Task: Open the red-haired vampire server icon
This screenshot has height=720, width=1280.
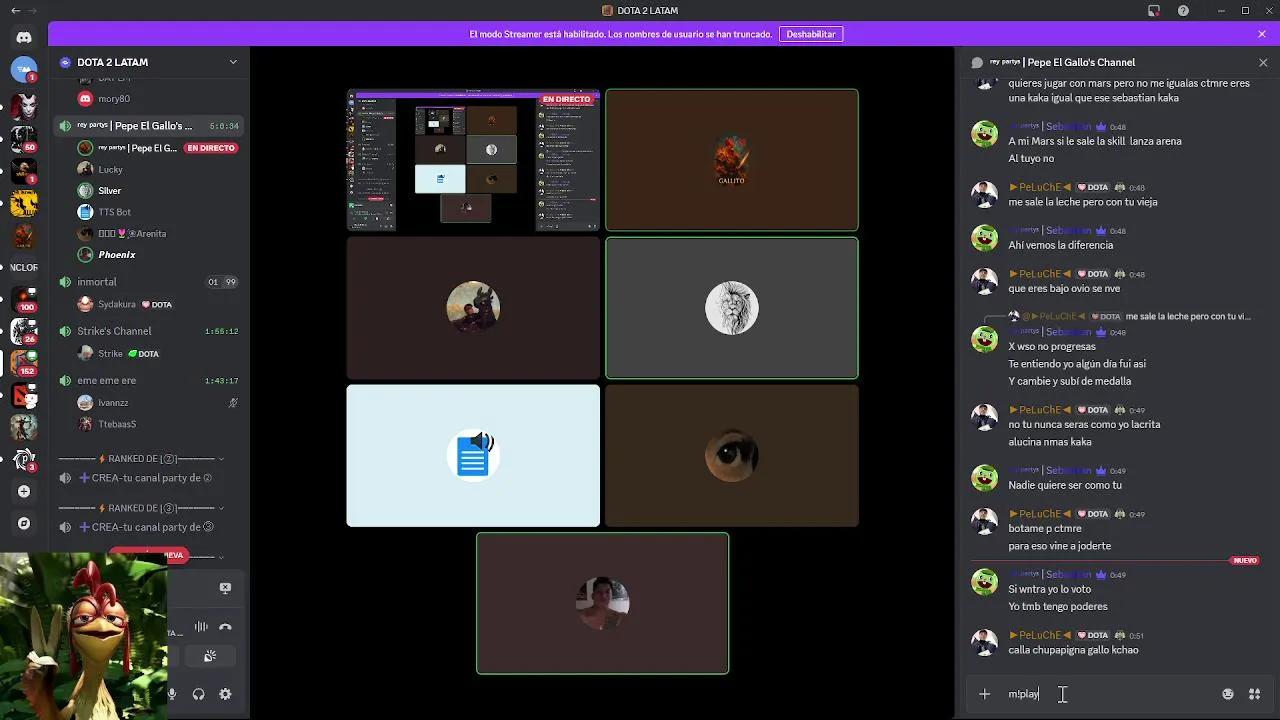Action: pyautogui.click(x=24, y=105)
